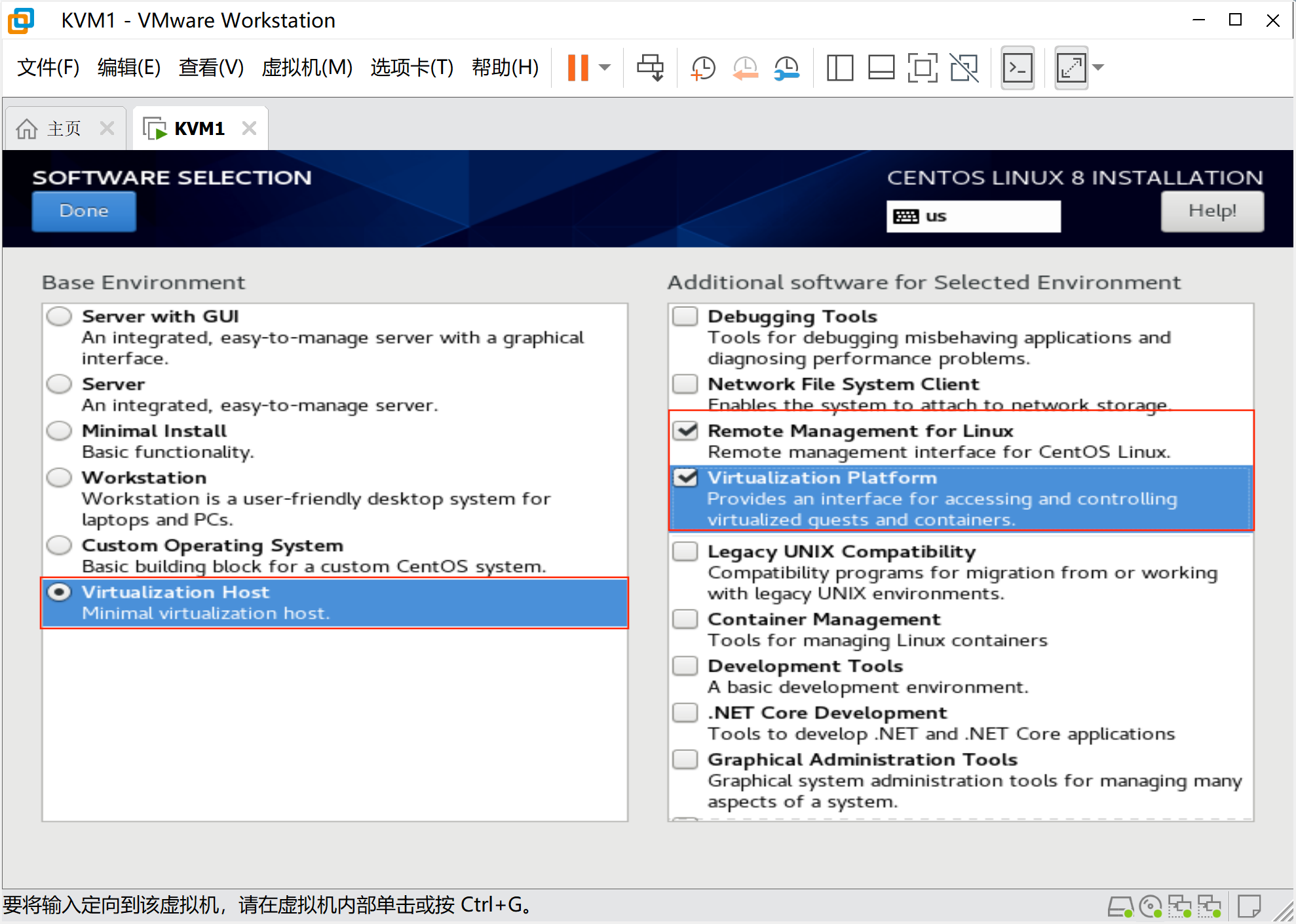Open the 选项卡(T) menu
1296x924 pixels.
[x=412, y=67]
